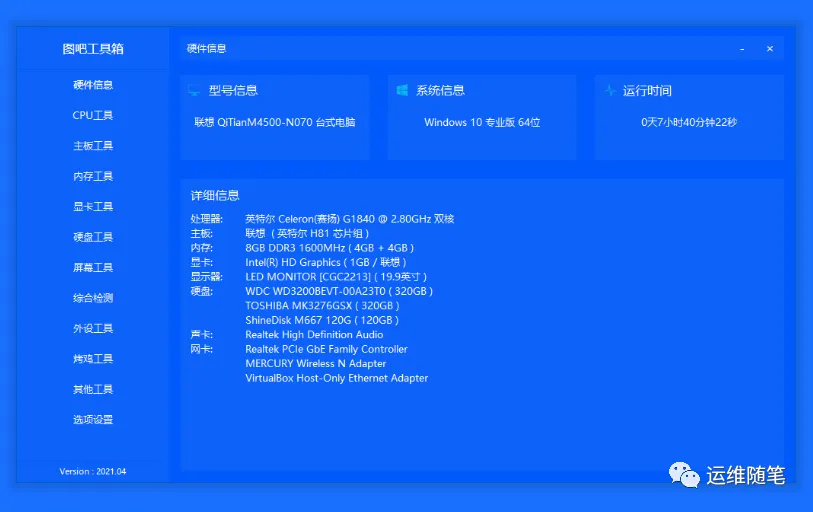Screen dimensions: 813x512
Task: Open CPU工具 in the sidebar
Action: click(x=93, y=115)
